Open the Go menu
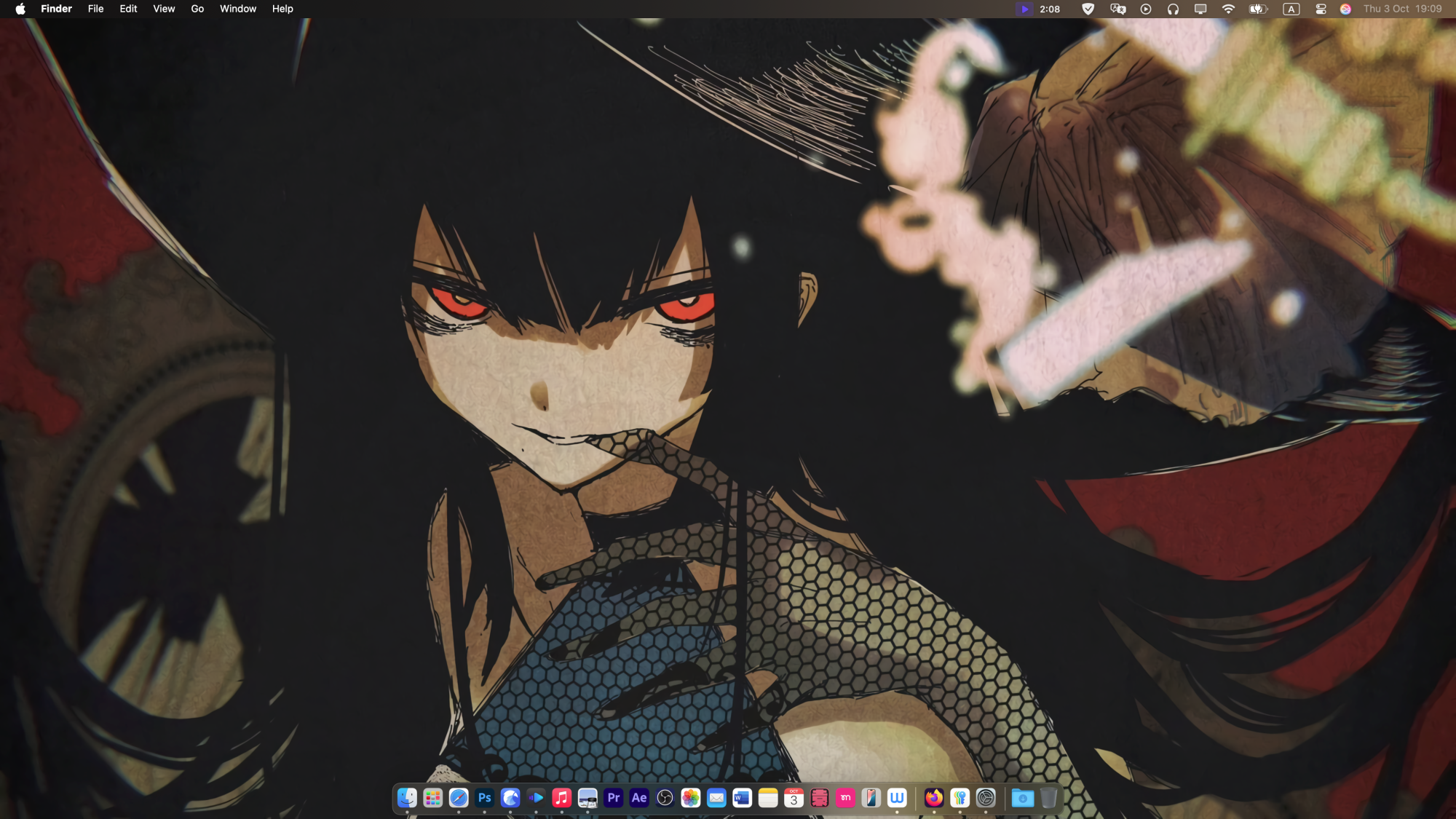 (x=197, y=9)
